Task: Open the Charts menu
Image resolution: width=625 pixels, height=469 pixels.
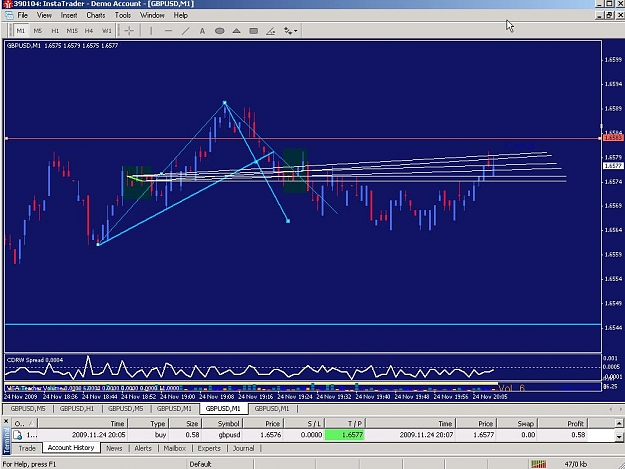Action: pyautogui.click(x=96, y=15)
